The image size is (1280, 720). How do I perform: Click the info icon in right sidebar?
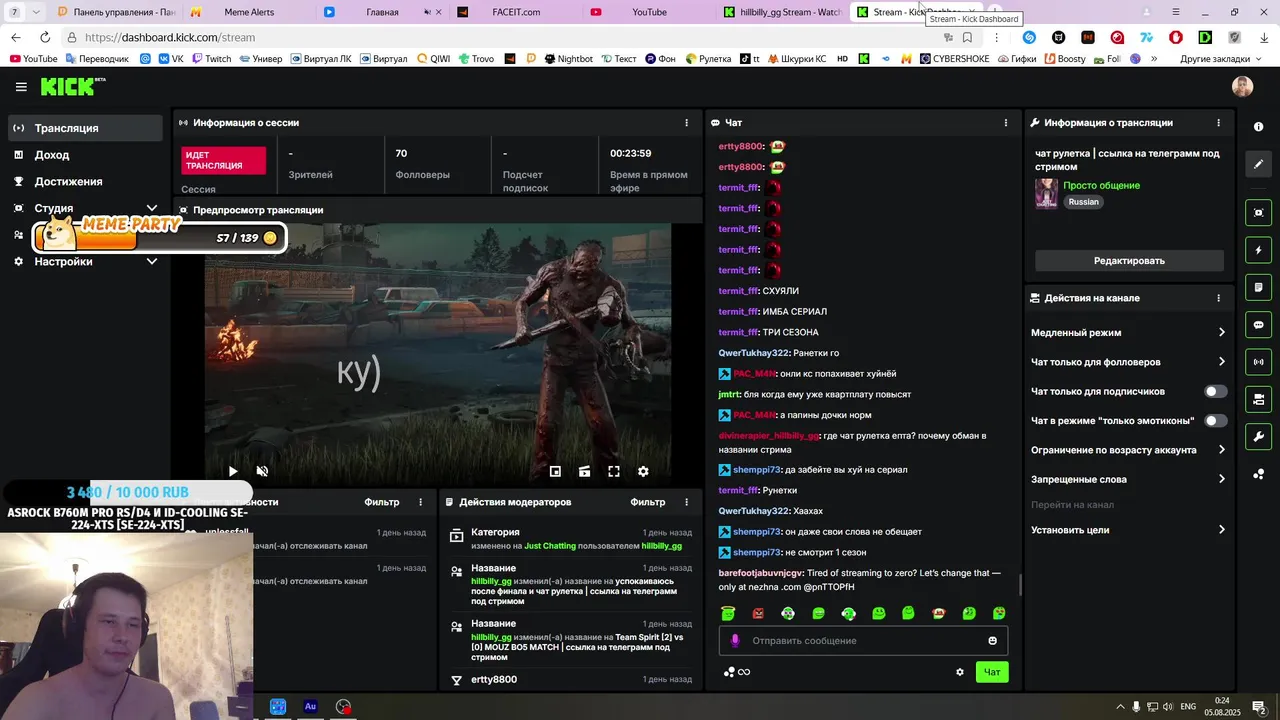(x=1258, y=127)
